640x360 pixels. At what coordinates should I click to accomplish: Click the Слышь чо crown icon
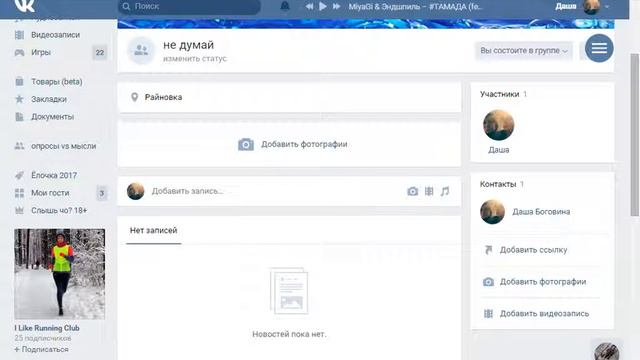[19, 210]
